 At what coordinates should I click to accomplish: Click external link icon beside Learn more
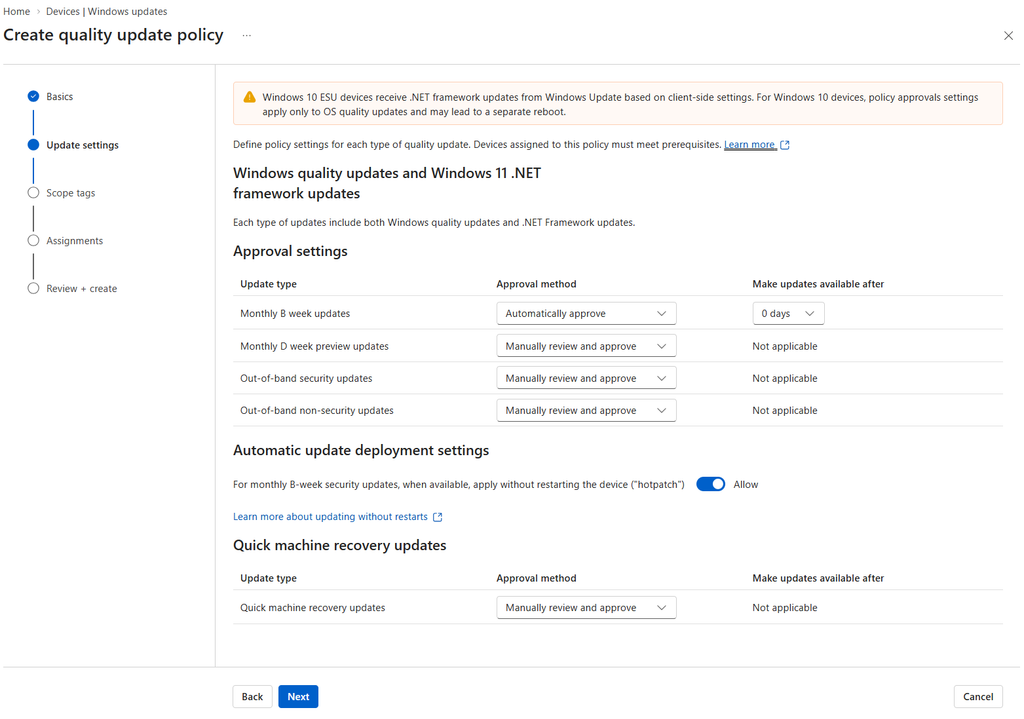785,145
